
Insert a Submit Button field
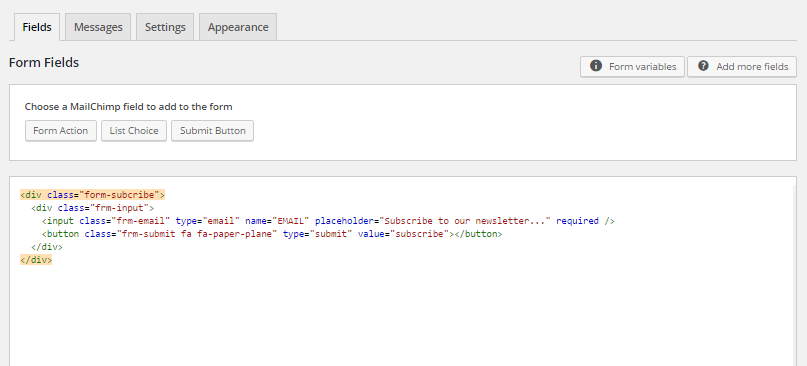[x=213, y=131]
